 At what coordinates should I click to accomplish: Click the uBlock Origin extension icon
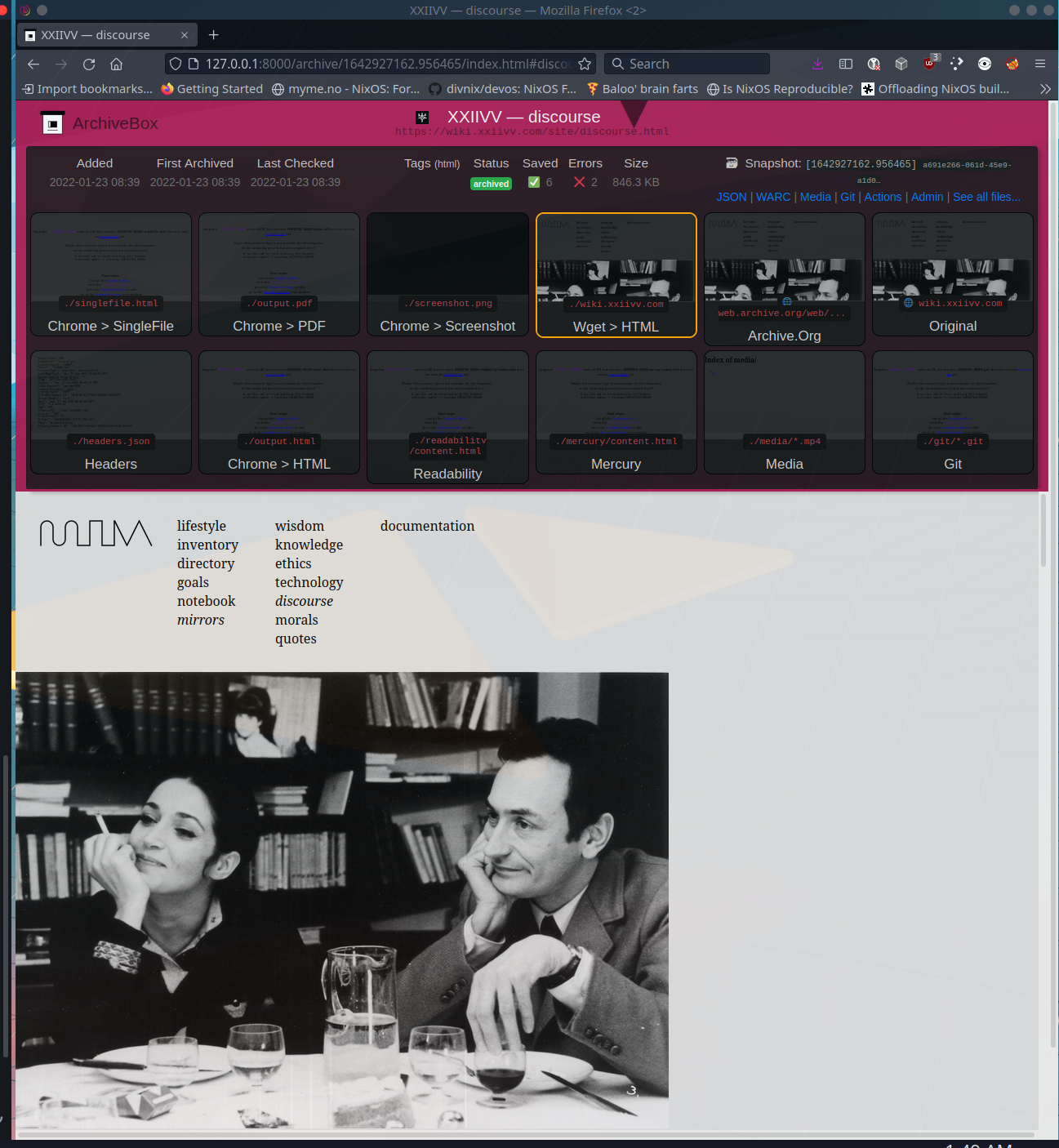pos(929,64)
